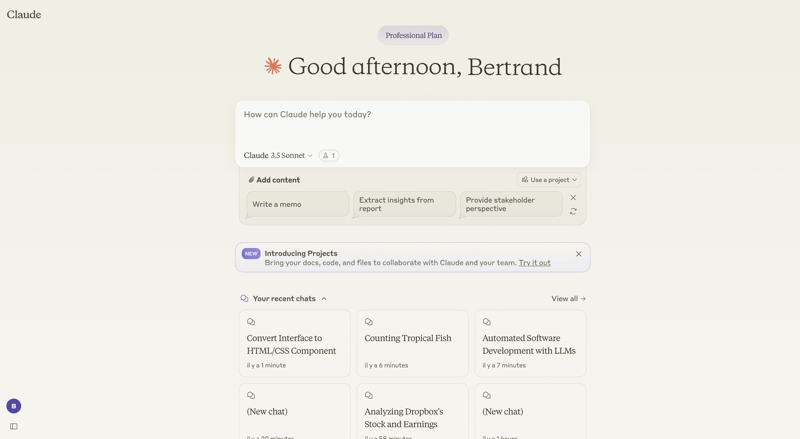Image resolution: width=800 pixels, height=439 pixels.
Task: Open the Claude 3.5 Sonnet model dropdown
Action: click(x=278, y=155)
